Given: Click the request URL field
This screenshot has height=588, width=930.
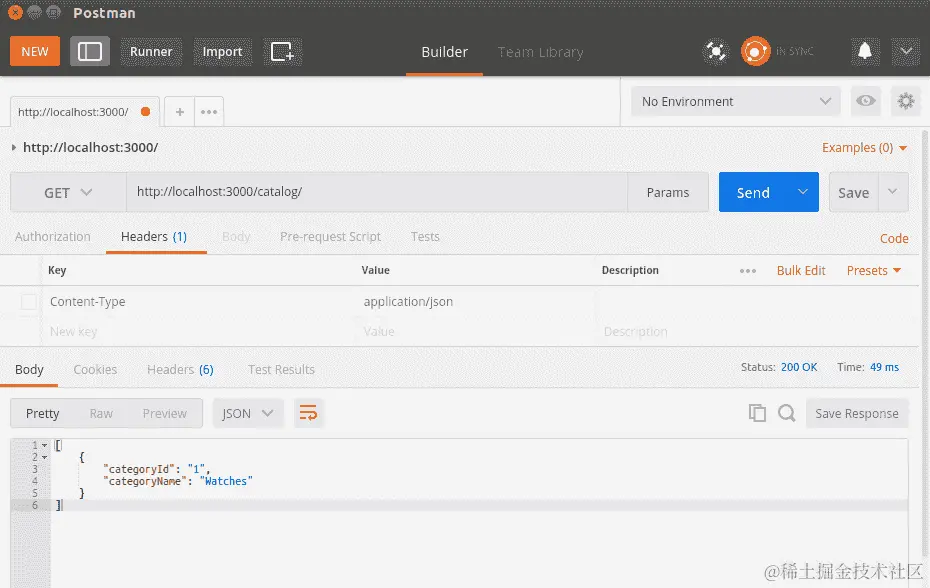Looking at the screenshot, I should (377, 192).
